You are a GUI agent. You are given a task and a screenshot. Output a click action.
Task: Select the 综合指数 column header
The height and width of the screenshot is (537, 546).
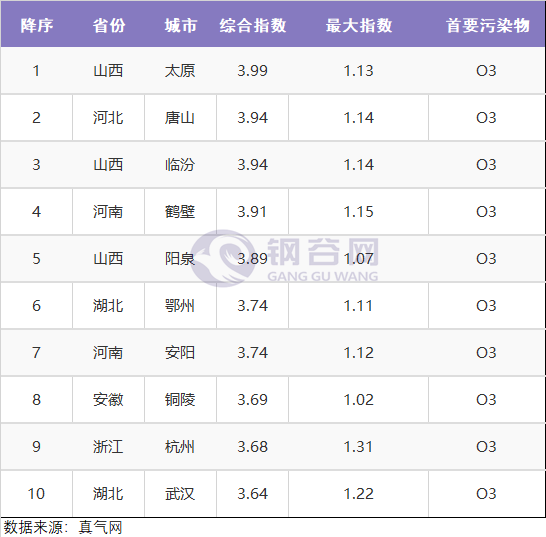tap(252, 25)
